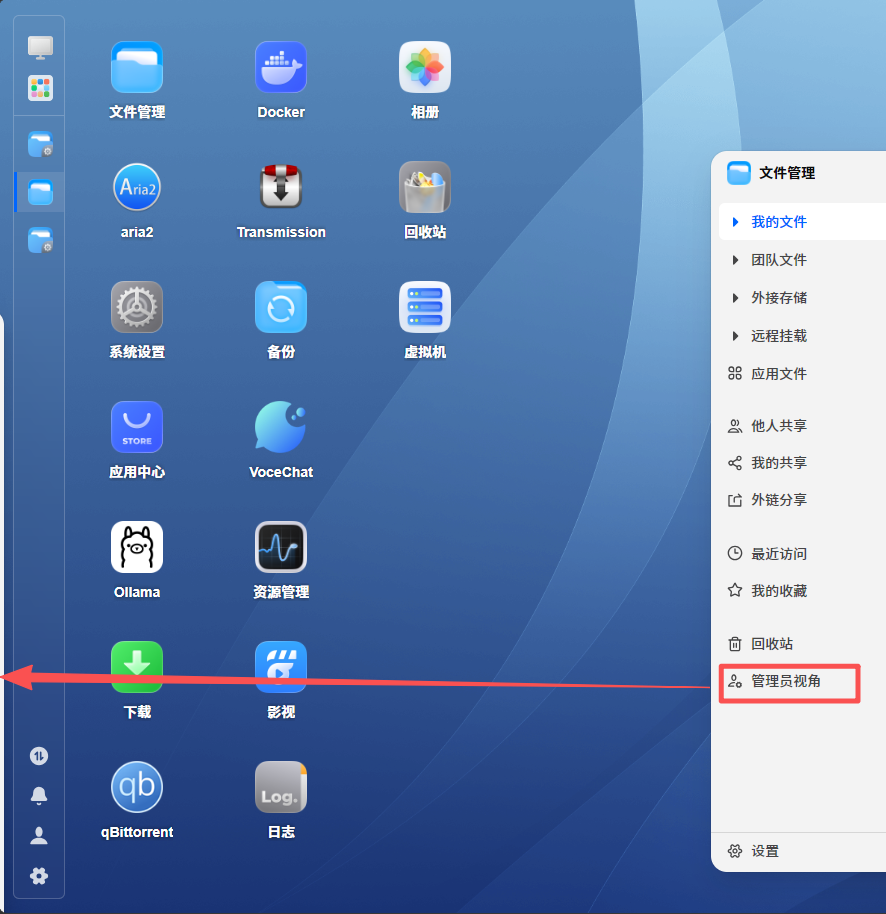Open the 日志 log app
The width and height of the screenshot is (886, 914).
[281, 787]
